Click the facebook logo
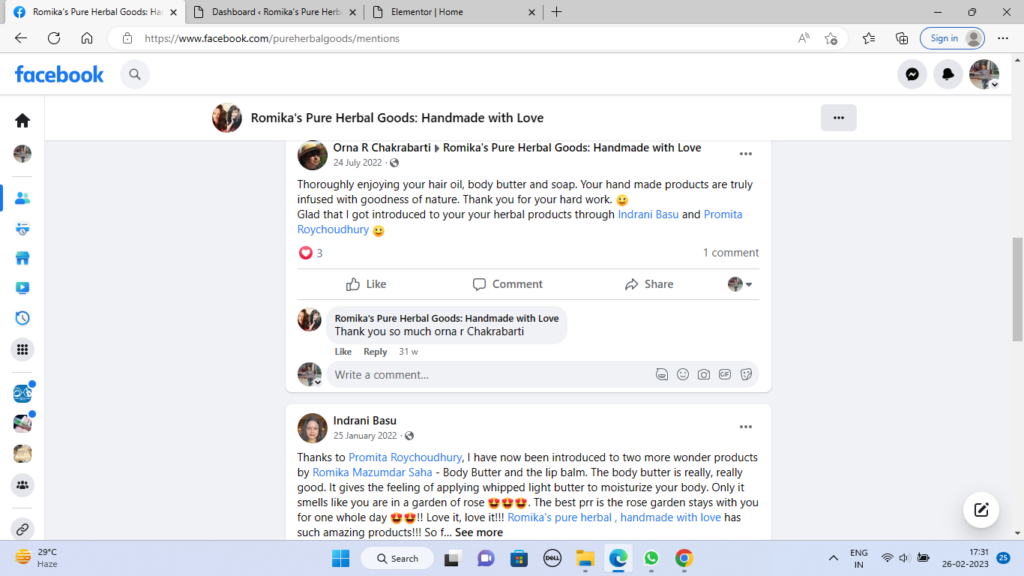The image size is (1024, 576). (59, 74)
